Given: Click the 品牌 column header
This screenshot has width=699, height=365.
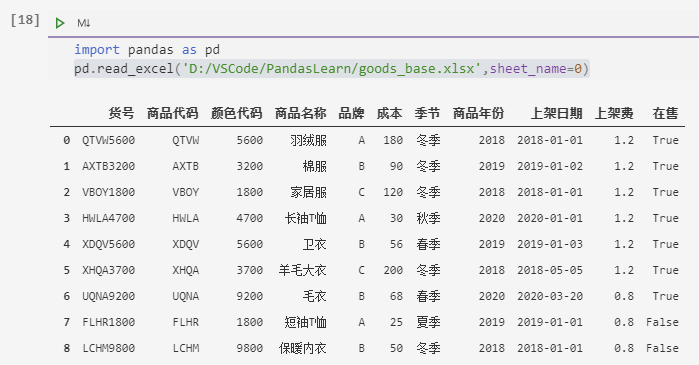Looking at the screenshot, I should click(351, 113).
